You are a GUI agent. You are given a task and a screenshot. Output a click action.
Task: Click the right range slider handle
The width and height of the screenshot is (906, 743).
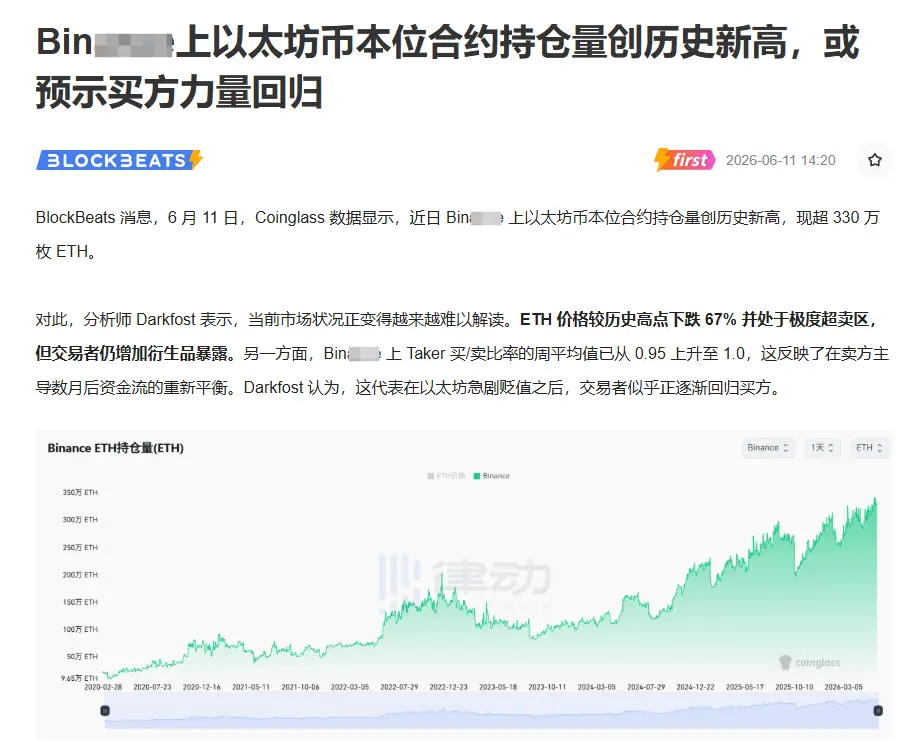(878, 711)
